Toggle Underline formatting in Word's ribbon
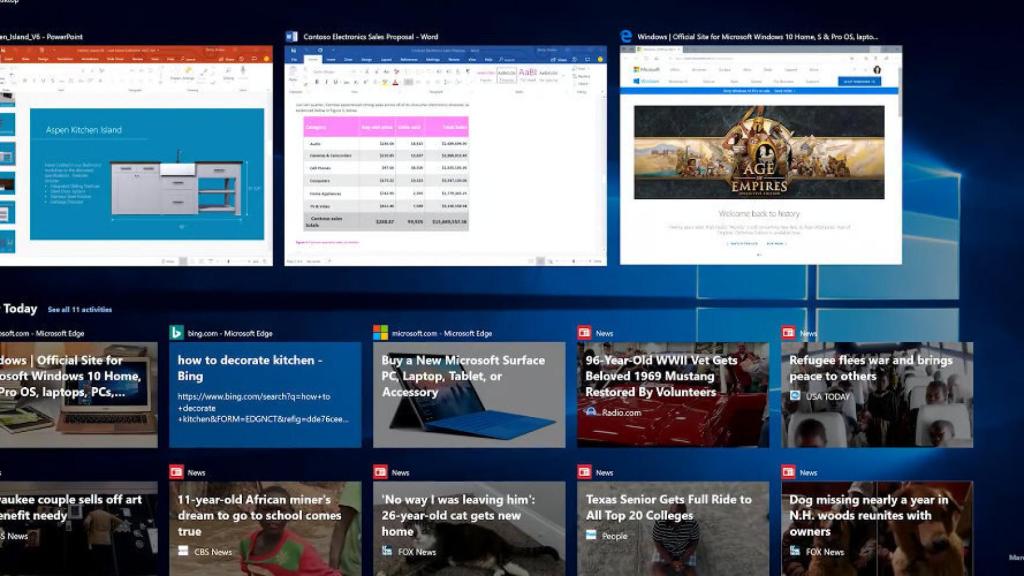This screenshot has width=1024, height=576. click(335, 81)
